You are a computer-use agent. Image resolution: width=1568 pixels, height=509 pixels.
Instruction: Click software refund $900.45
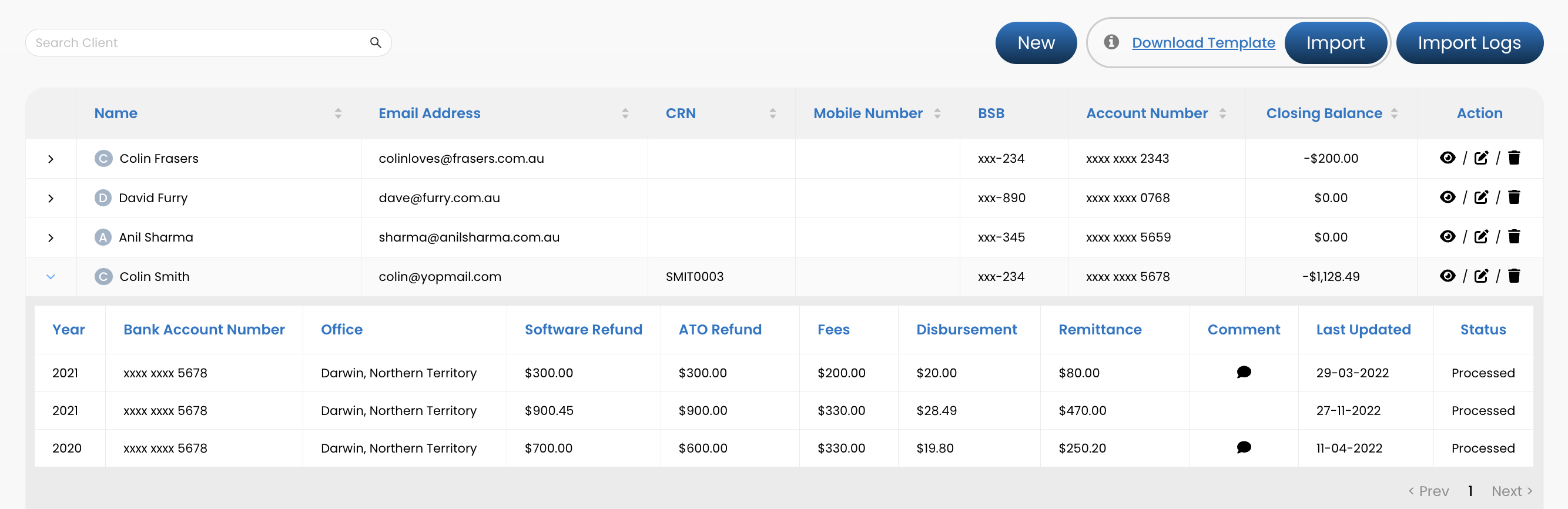[549, 410]
